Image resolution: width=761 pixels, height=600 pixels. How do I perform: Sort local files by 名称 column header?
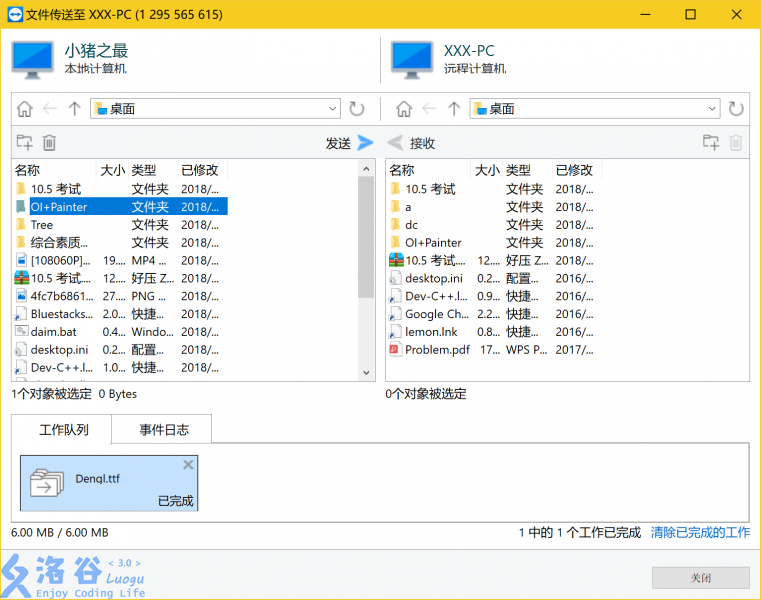coord(52,170)
